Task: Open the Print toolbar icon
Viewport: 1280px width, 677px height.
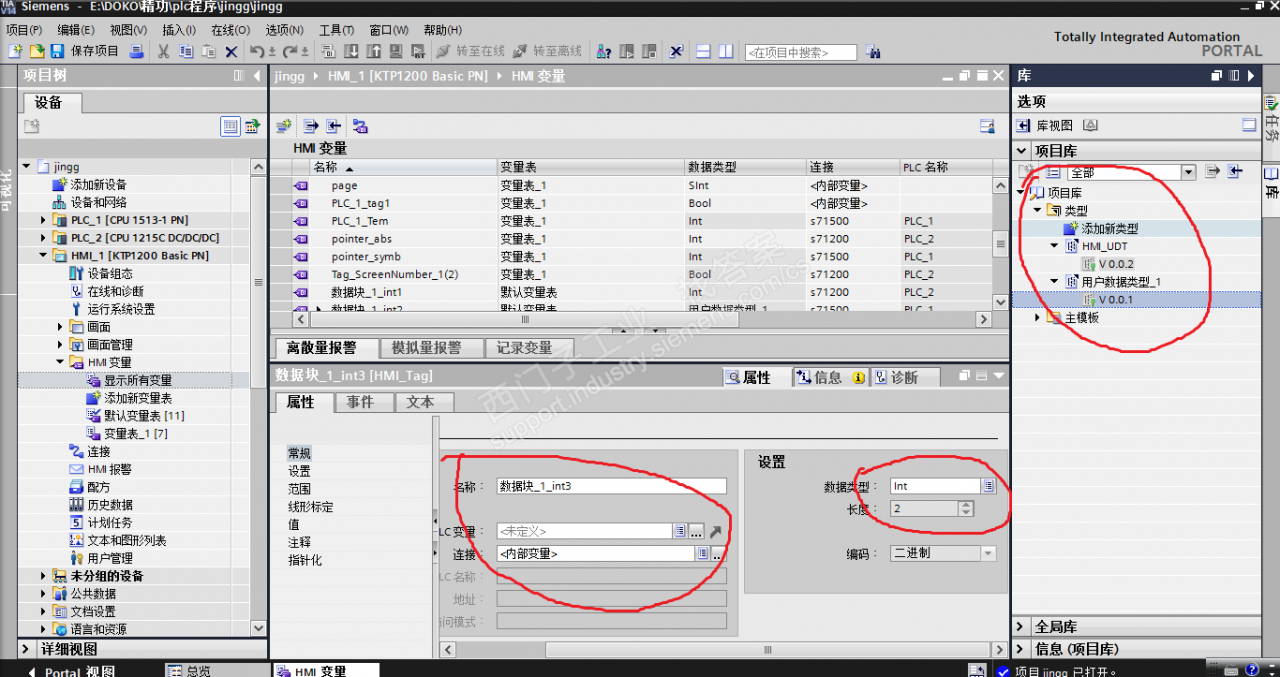Action: coord(135,51)
